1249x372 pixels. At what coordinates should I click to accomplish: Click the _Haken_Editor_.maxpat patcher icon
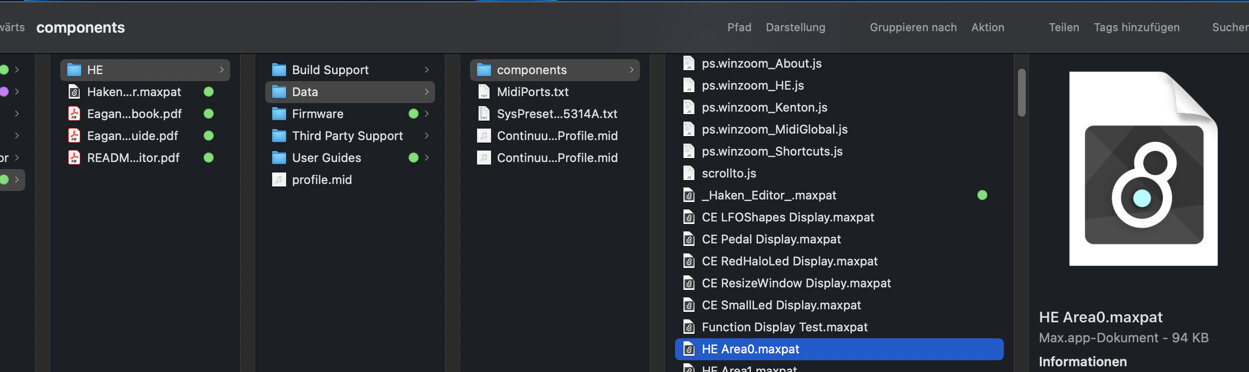click(689, 195)
